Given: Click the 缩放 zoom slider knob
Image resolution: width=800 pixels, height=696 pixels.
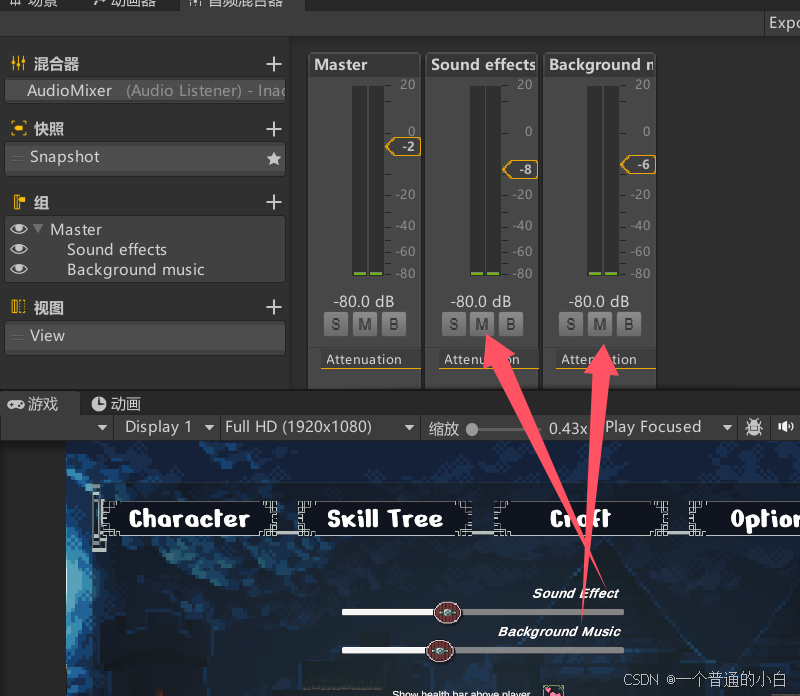Looking at the screenshot, I should coord(472,429).
